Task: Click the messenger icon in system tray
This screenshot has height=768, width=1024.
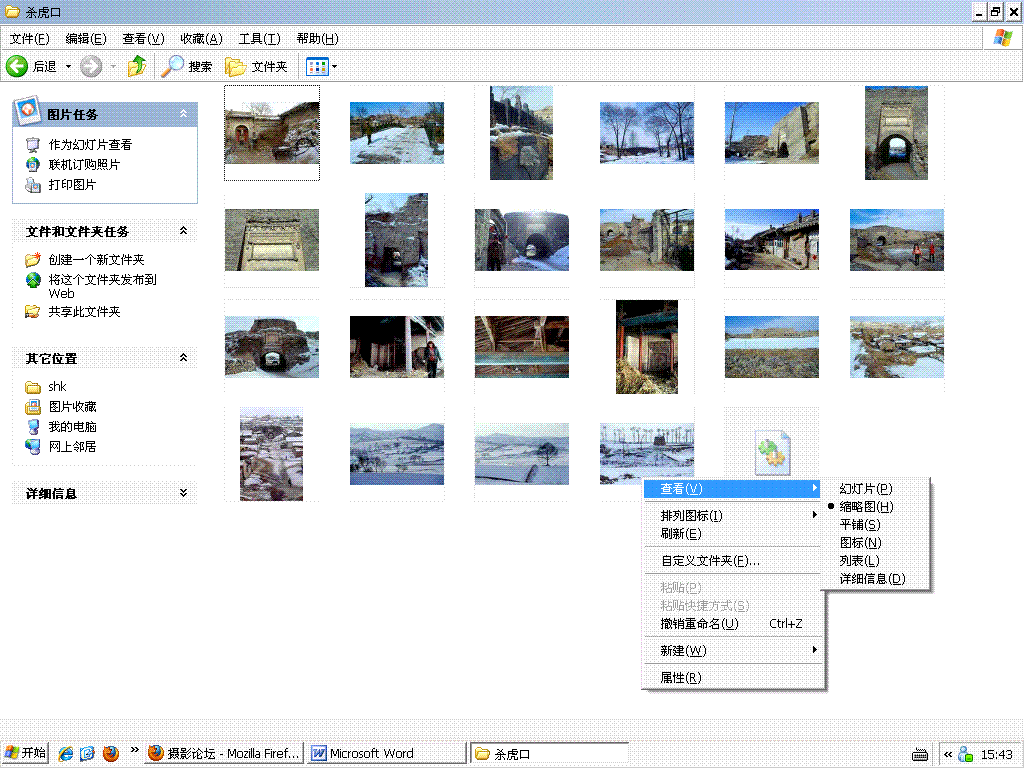Action: tap(966, 754)
